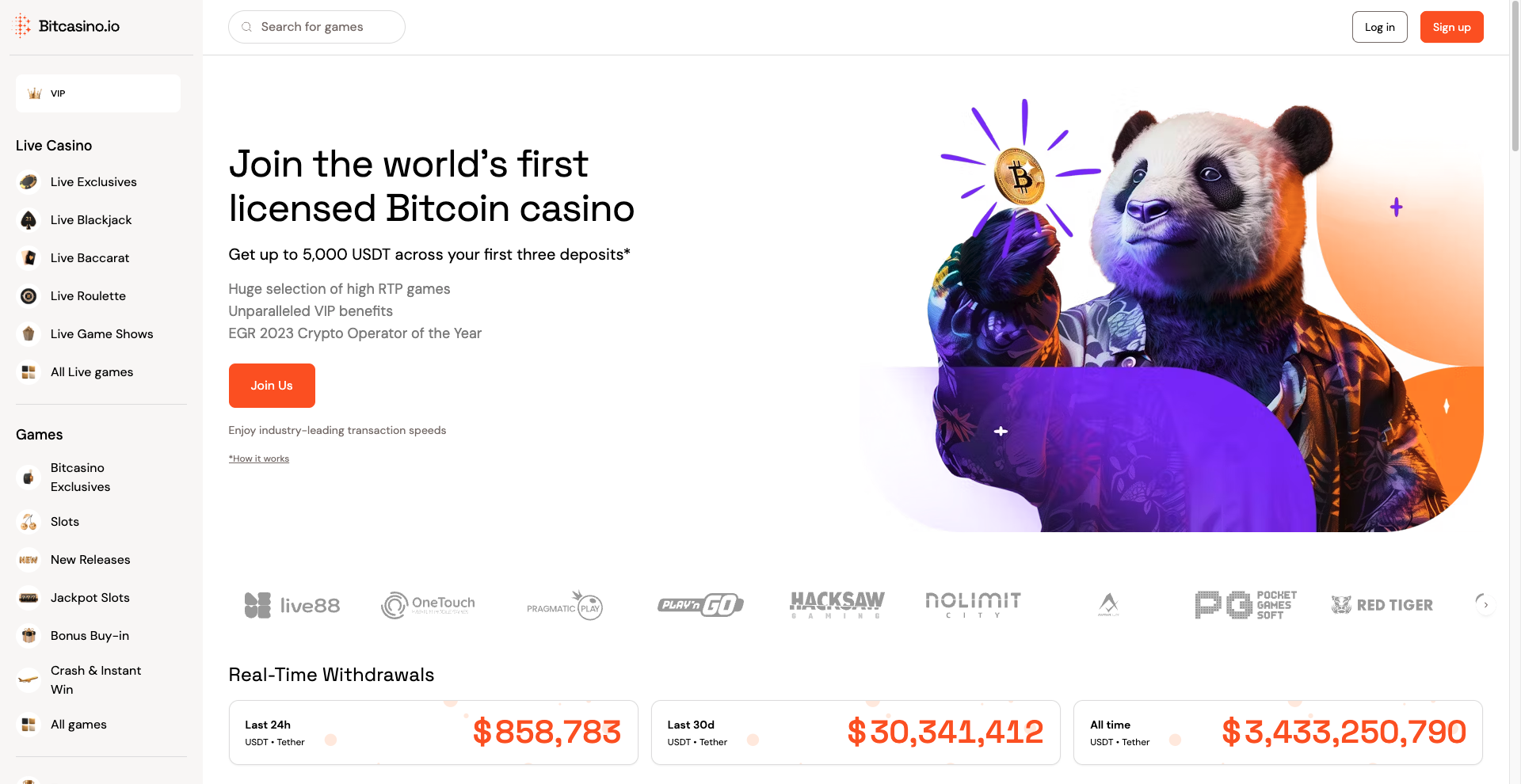
Task: Click the live88 provider logo
Action: (292, 605)
